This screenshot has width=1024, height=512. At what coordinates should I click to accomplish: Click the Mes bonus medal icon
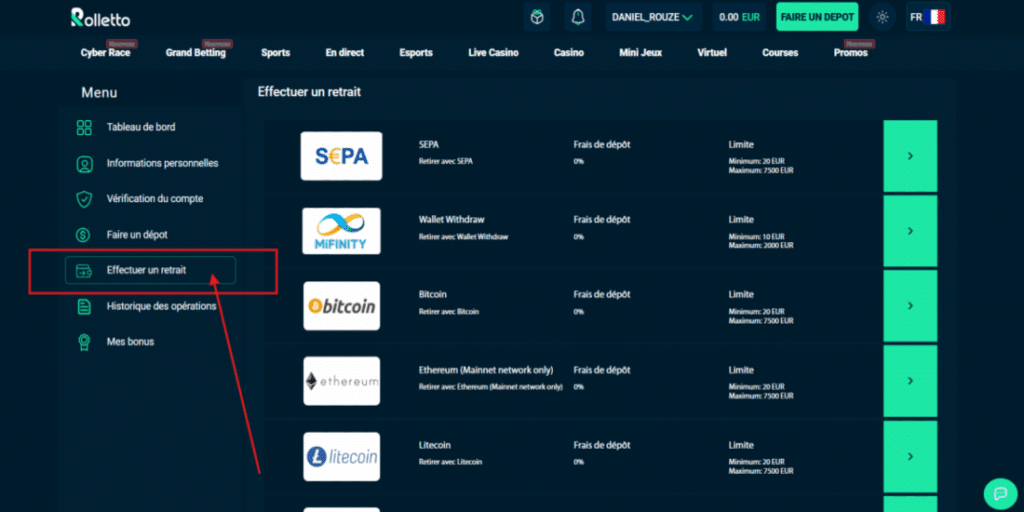click(84, 342)
